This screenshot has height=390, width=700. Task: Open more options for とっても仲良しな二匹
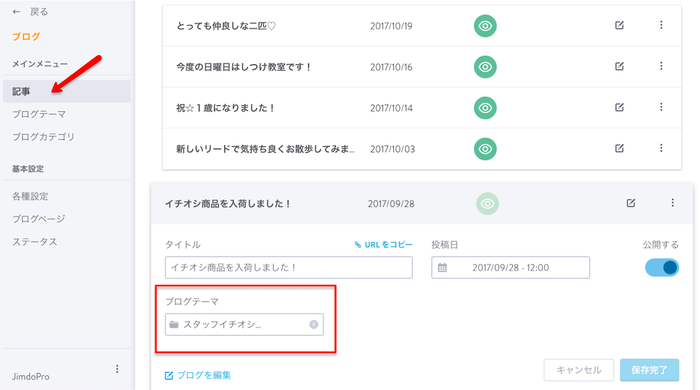[x=661, y=25]
